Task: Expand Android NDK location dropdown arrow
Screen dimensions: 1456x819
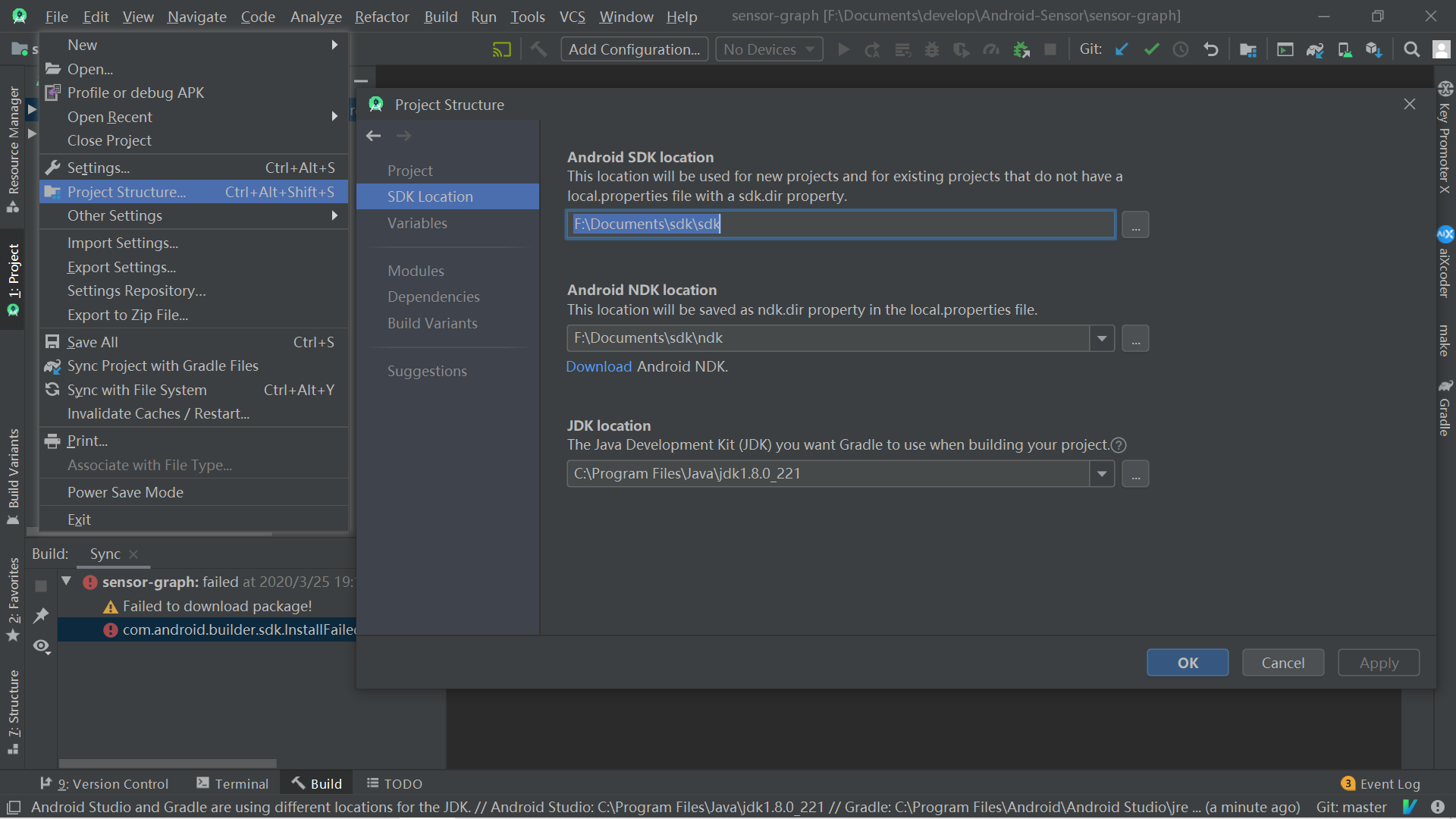Action: pyautogui.click(x=1102, y=338)
